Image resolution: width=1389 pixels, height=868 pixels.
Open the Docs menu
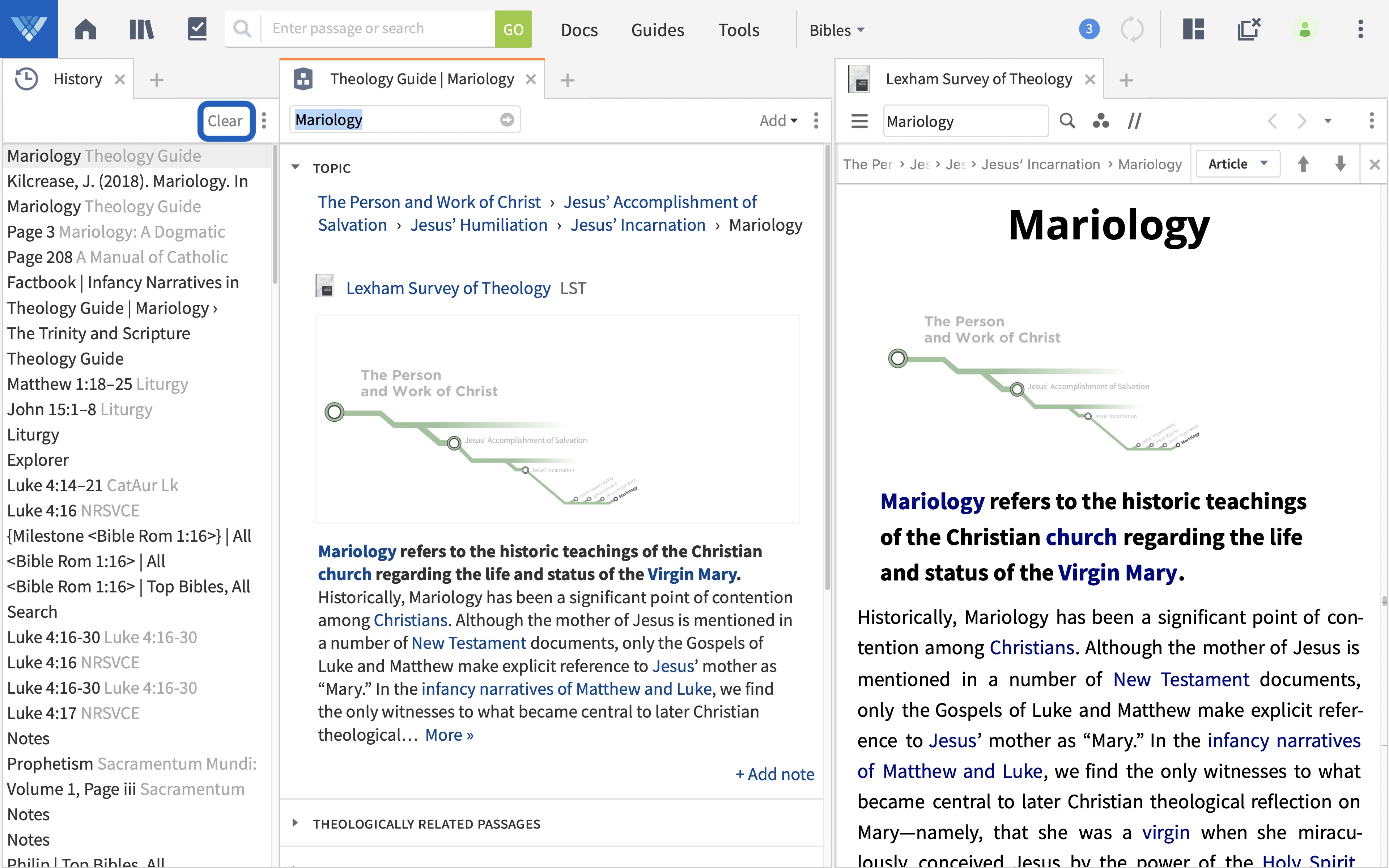coord(579,30)
